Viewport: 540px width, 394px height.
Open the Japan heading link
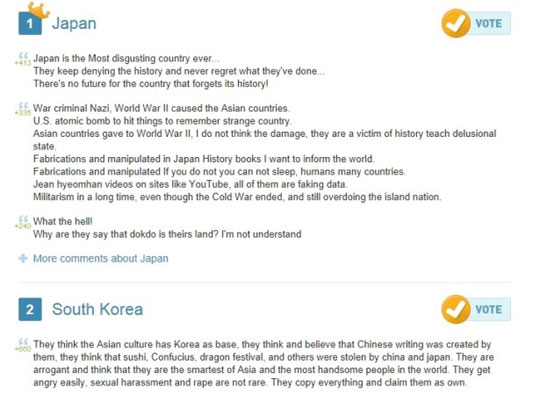[74, 23]
